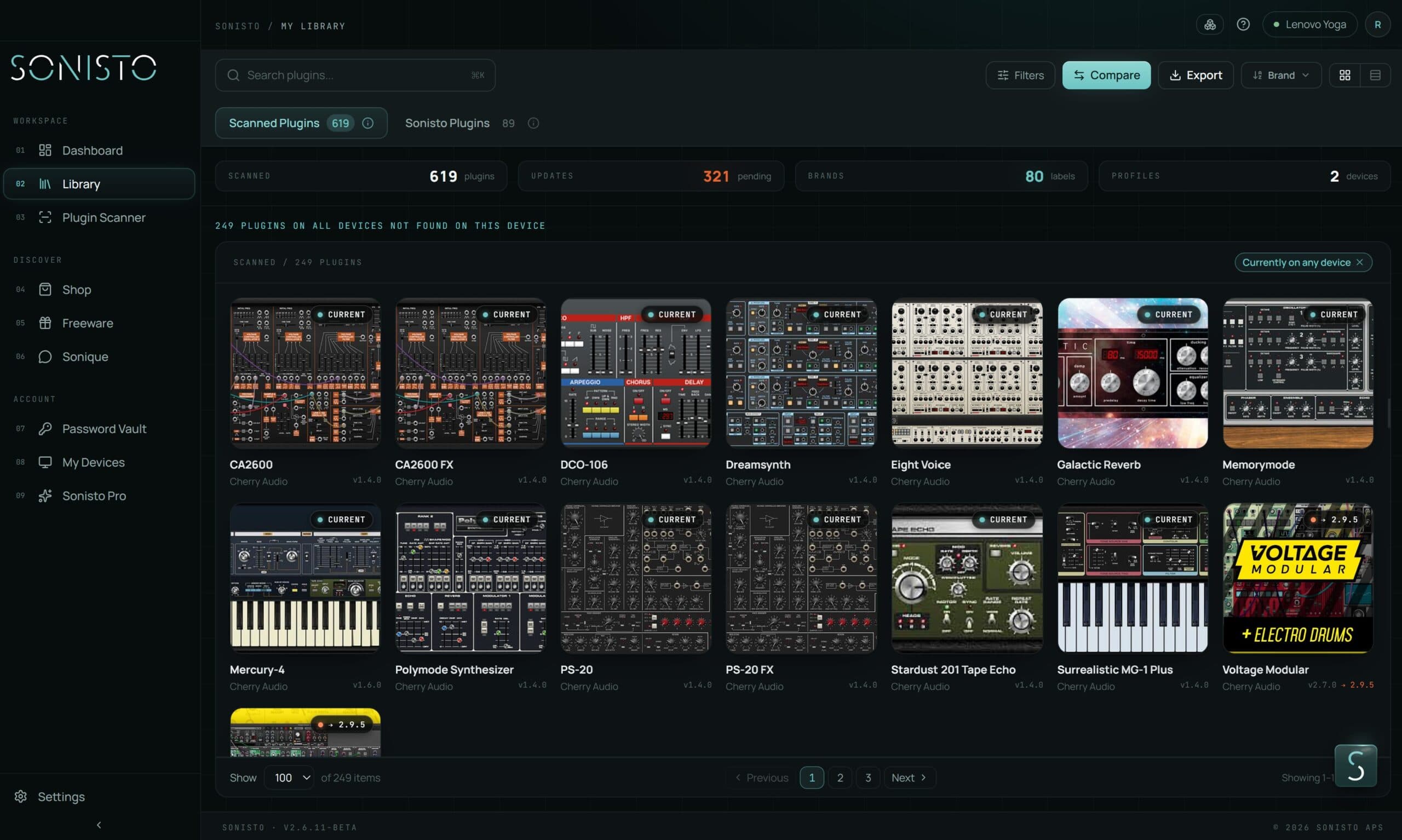Go to page 3 of results
The height and width of the screenshot is (840, 1402).
(867, 778)
